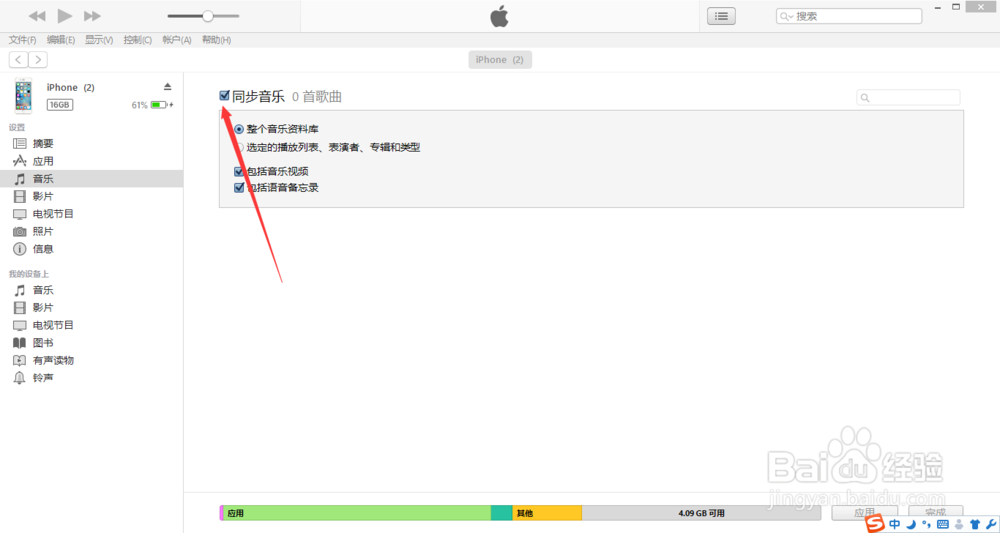Select 整个音乐资料库 entire library radio button
Viewport: 1000px width, 533px height.
pos(239,129)
